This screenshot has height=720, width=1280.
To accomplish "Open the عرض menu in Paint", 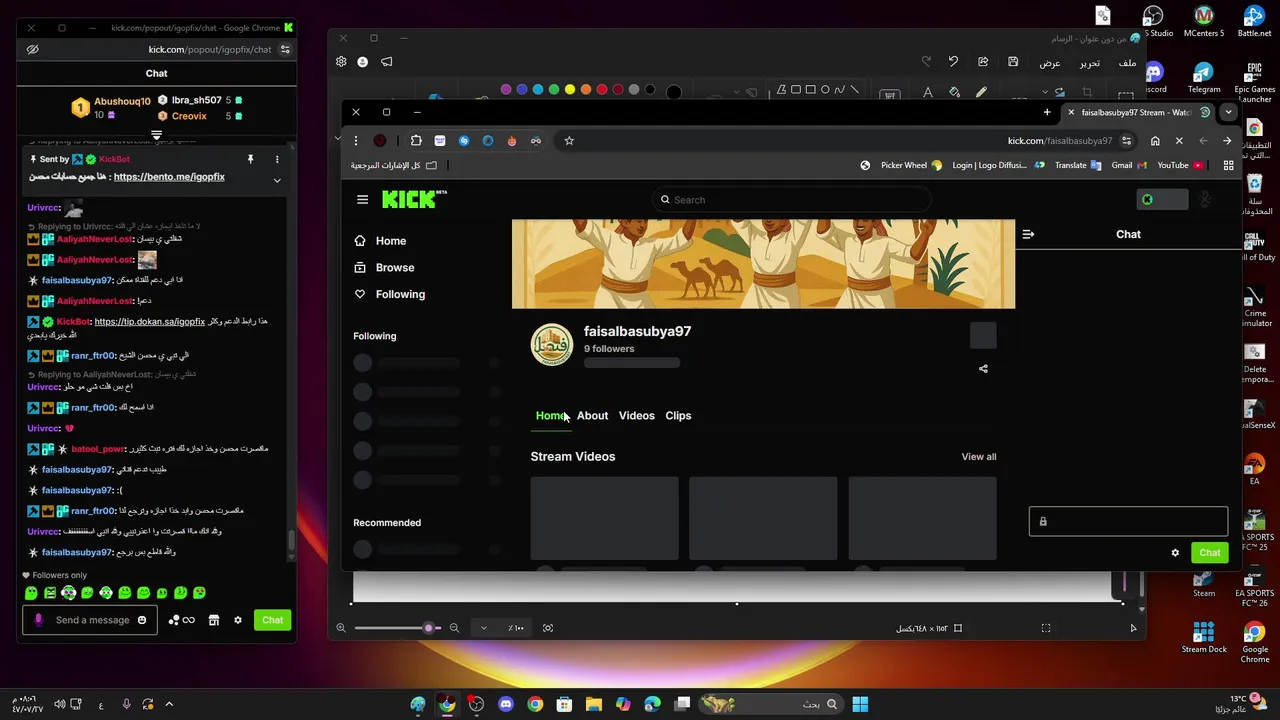I will [1049, 63].
